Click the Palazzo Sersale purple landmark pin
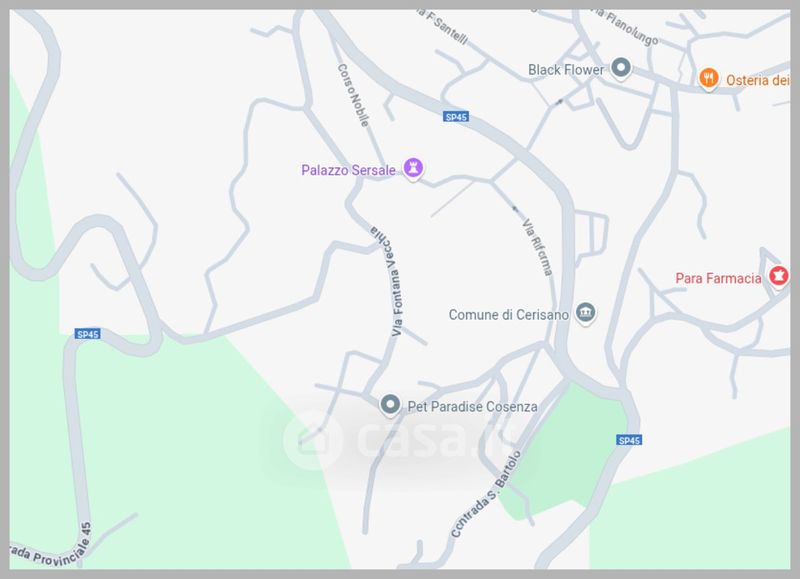Viewport: 800px width, 579px height. click(413, 168)
